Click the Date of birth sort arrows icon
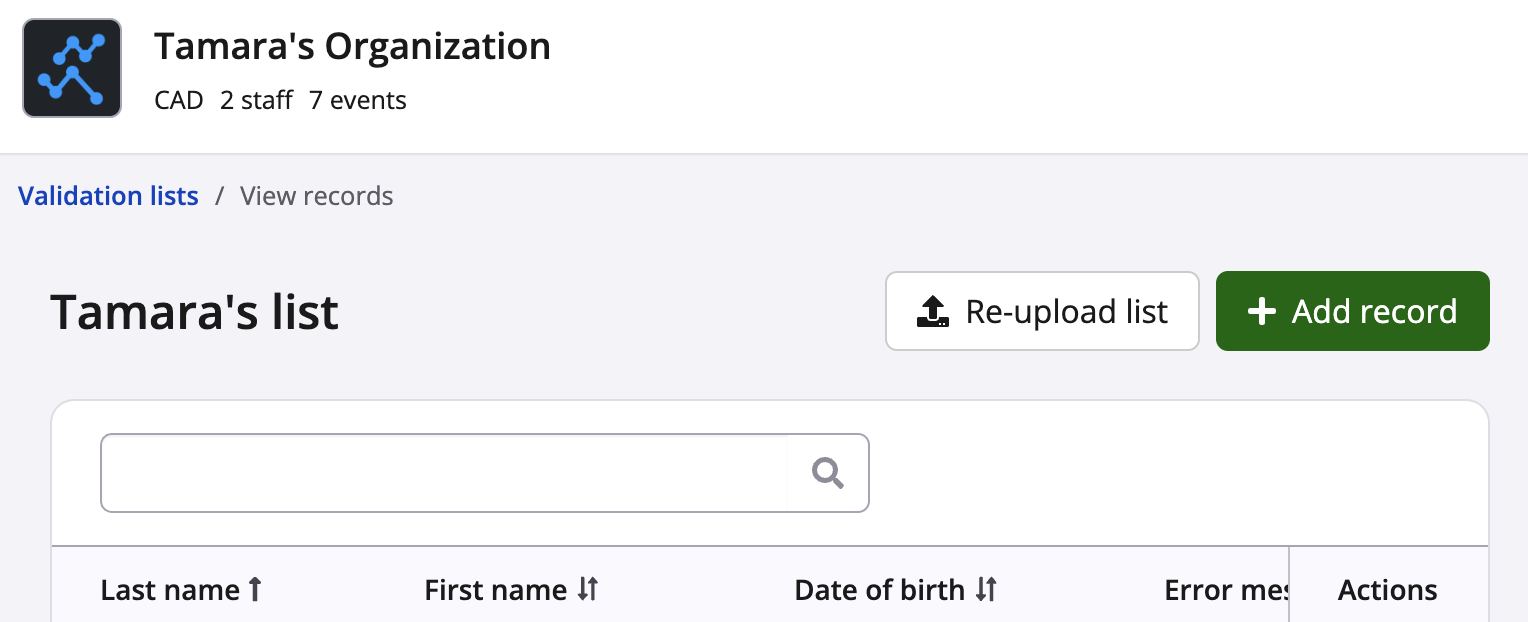Image resolution: width=1528 pixels, height=622 pixels. pyautogui.click(x=986, y=590)
